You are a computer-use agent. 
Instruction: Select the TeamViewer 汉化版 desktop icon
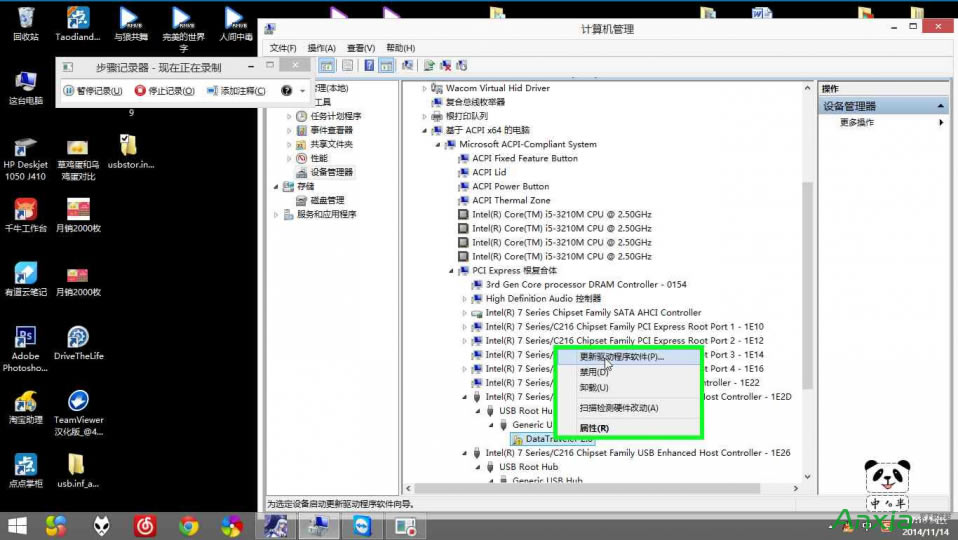click(78, 413)
